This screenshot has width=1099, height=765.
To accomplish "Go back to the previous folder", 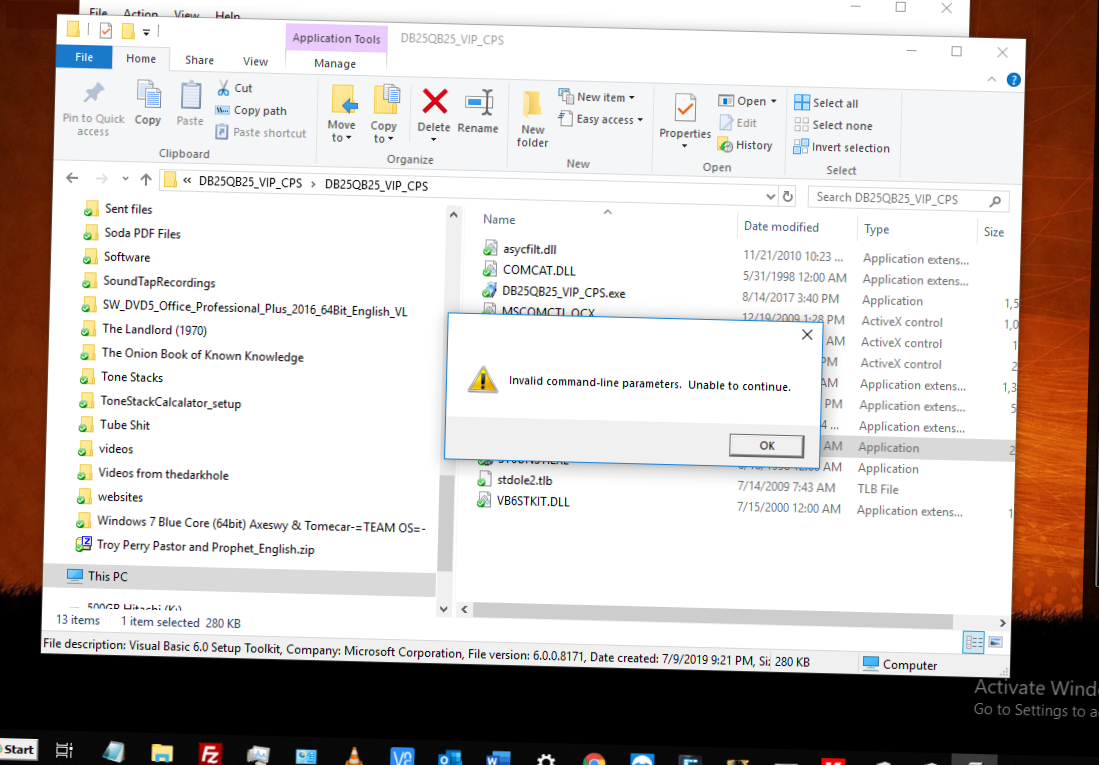I will tap(72, 178).
